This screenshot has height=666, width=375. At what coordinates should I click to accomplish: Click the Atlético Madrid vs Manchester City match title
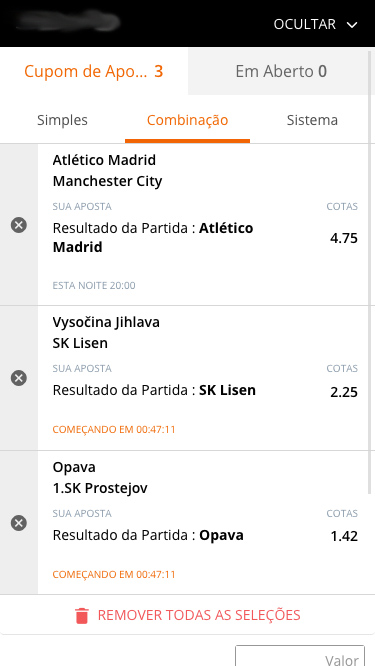[x=107, y=171]
